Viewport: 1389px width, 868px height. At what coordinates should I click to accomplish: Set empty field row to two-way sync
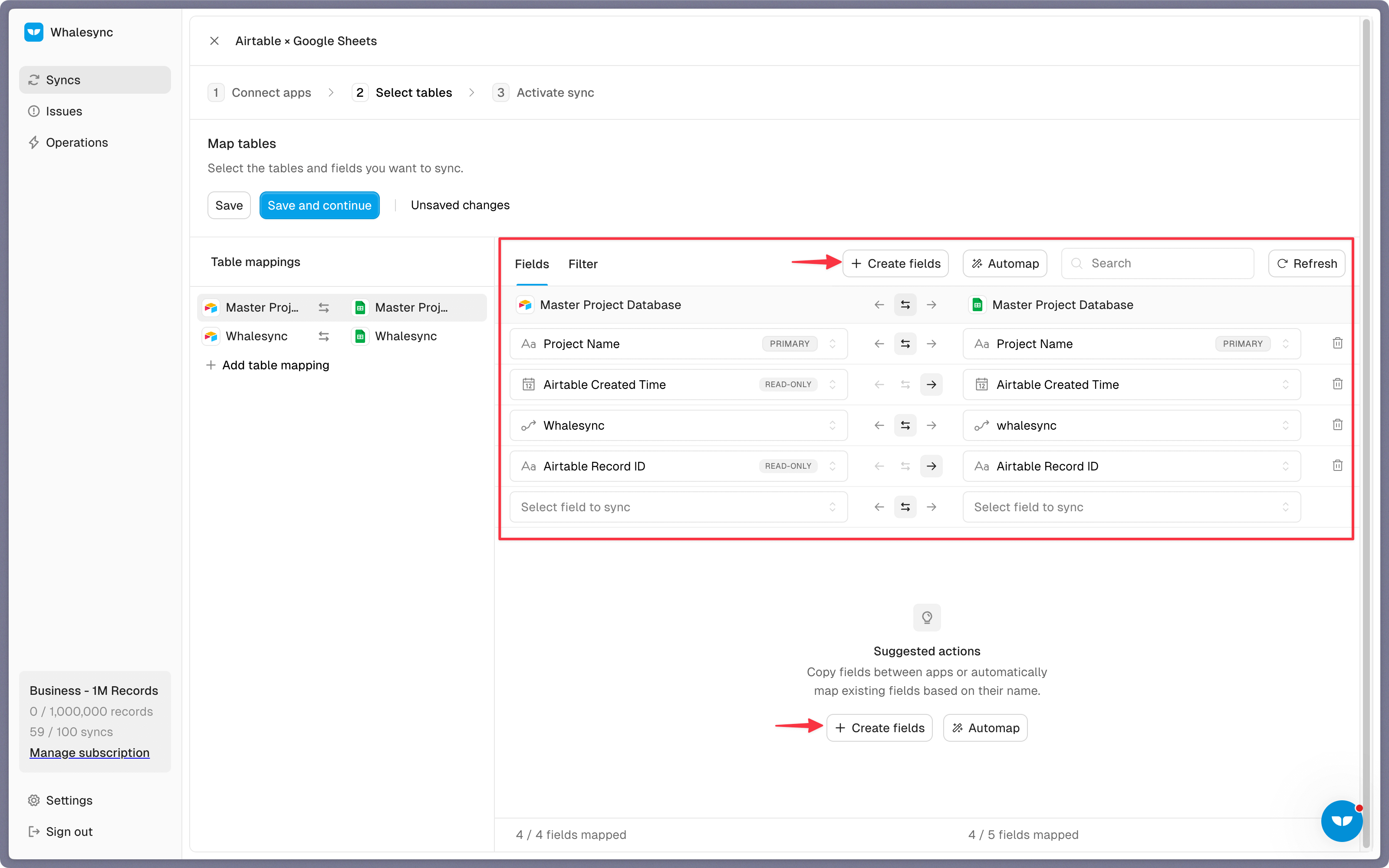[x=905, y=507]
